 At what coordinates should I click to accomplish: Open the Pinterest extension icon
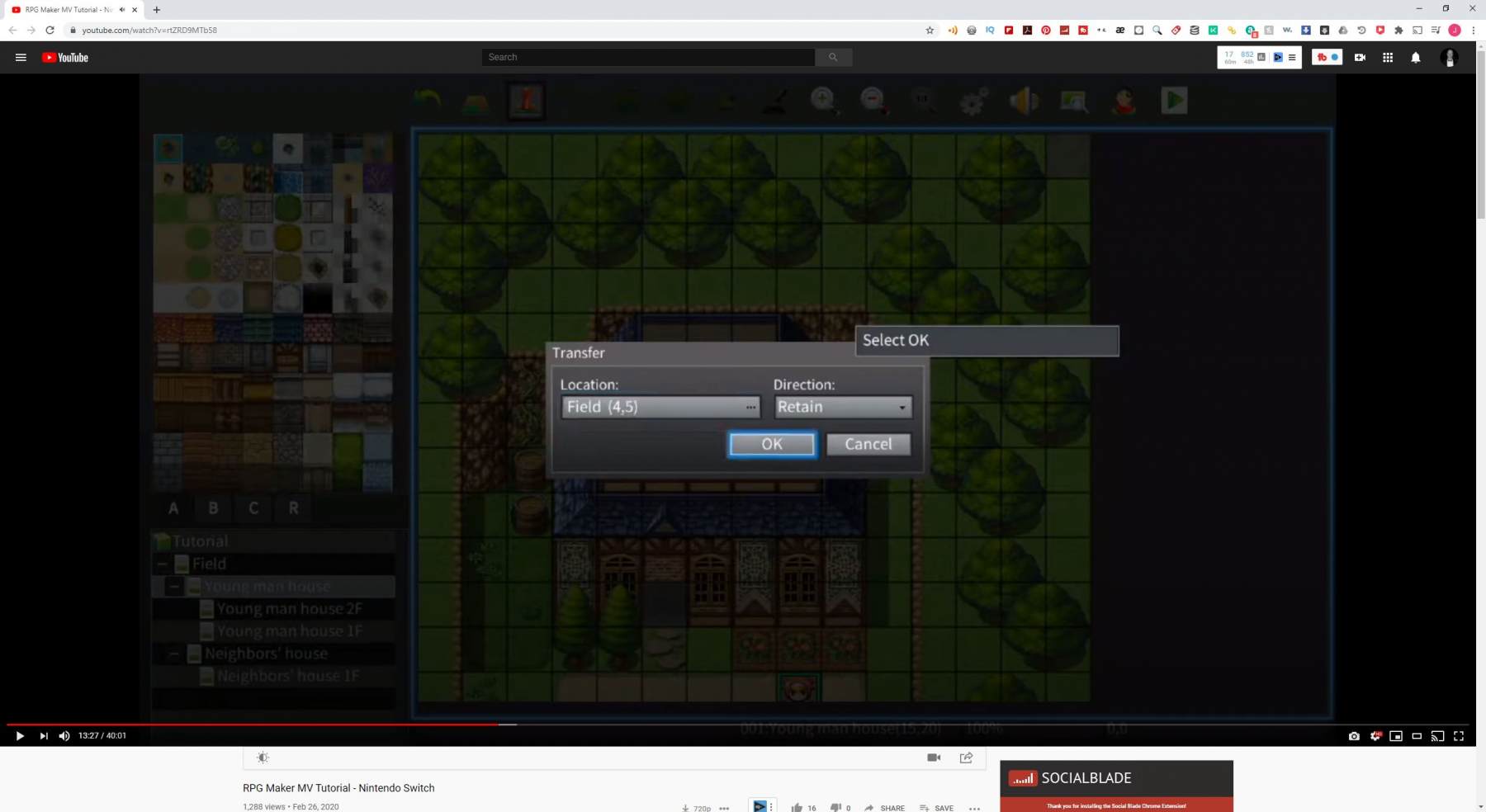point(1046,31)
